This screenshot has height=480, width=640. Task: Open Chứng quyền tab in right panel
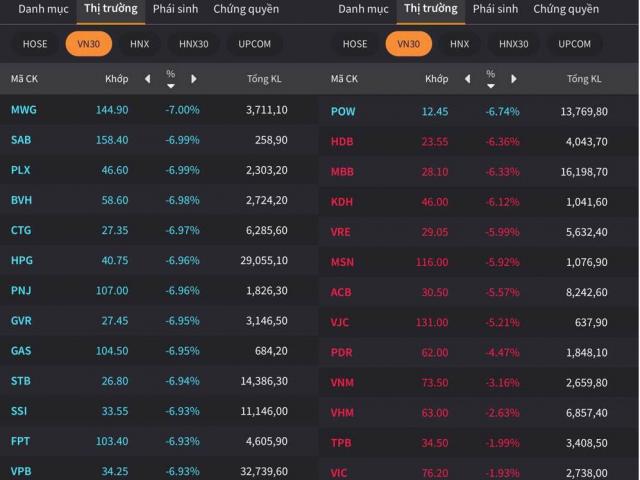pos(566,9)
